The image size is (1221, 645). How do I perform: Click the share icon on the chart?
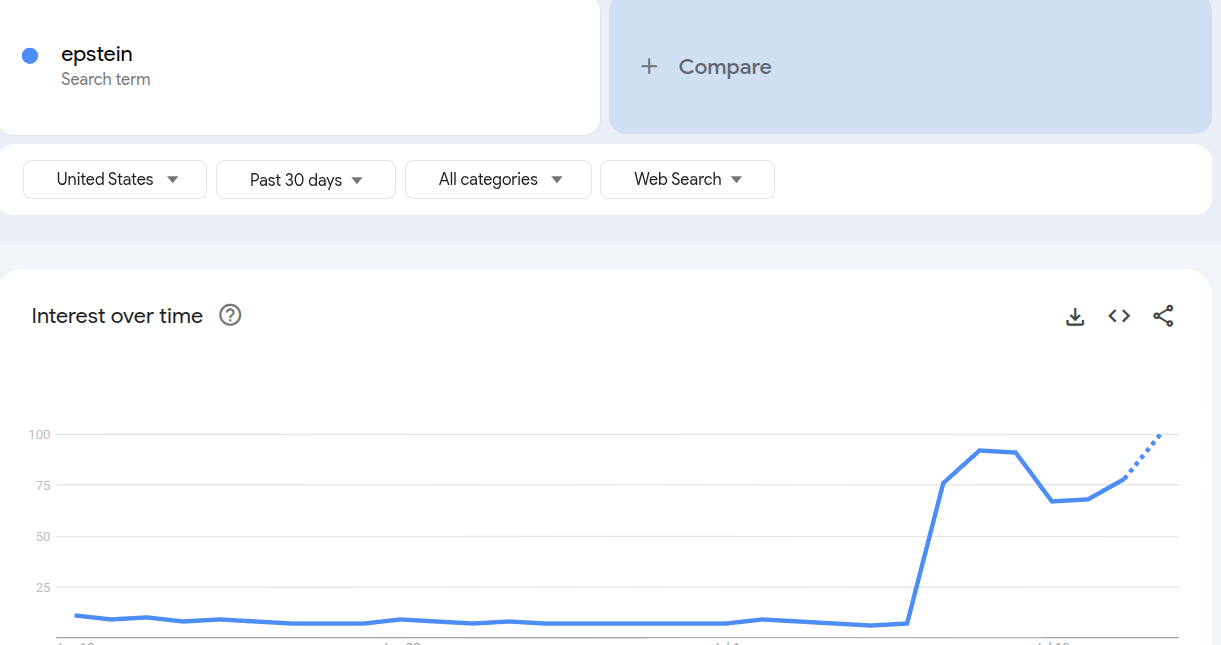(1163, 316)
